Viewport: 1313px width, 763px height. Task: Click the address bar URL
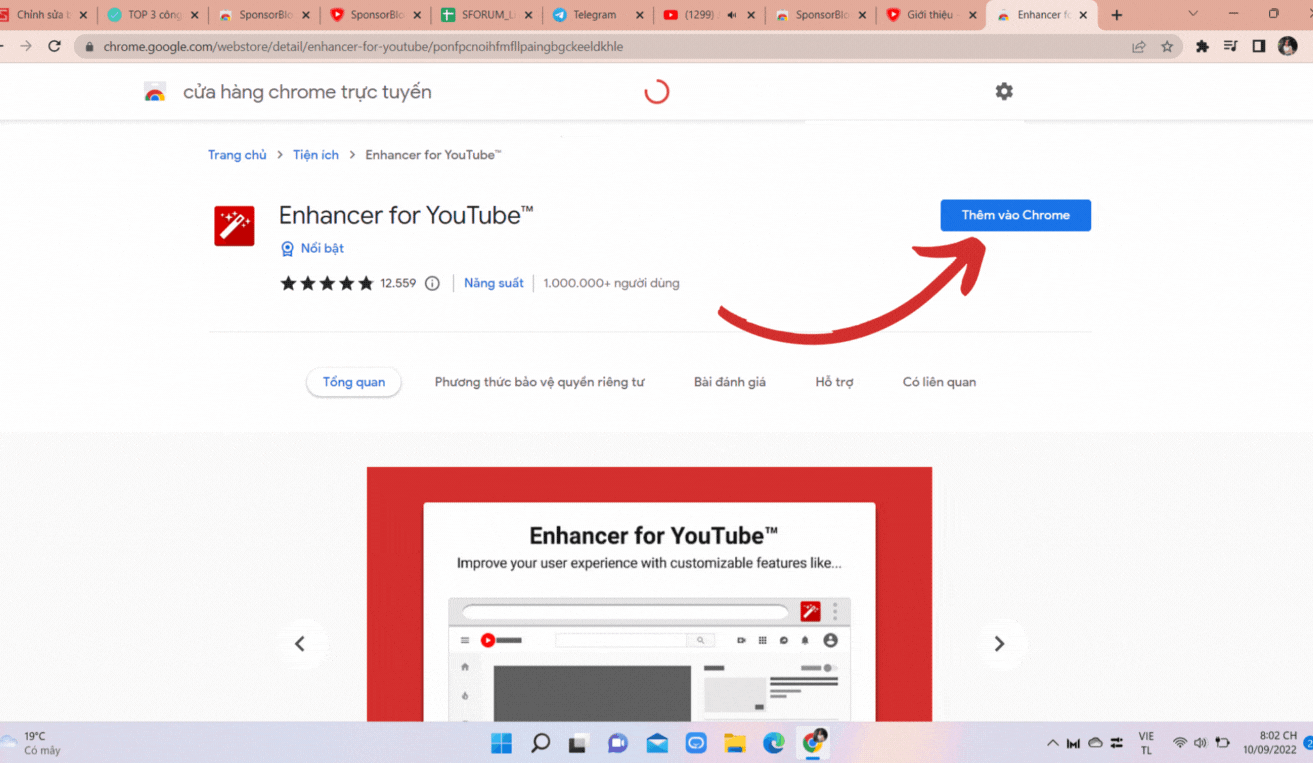click(x=363, y=46)
